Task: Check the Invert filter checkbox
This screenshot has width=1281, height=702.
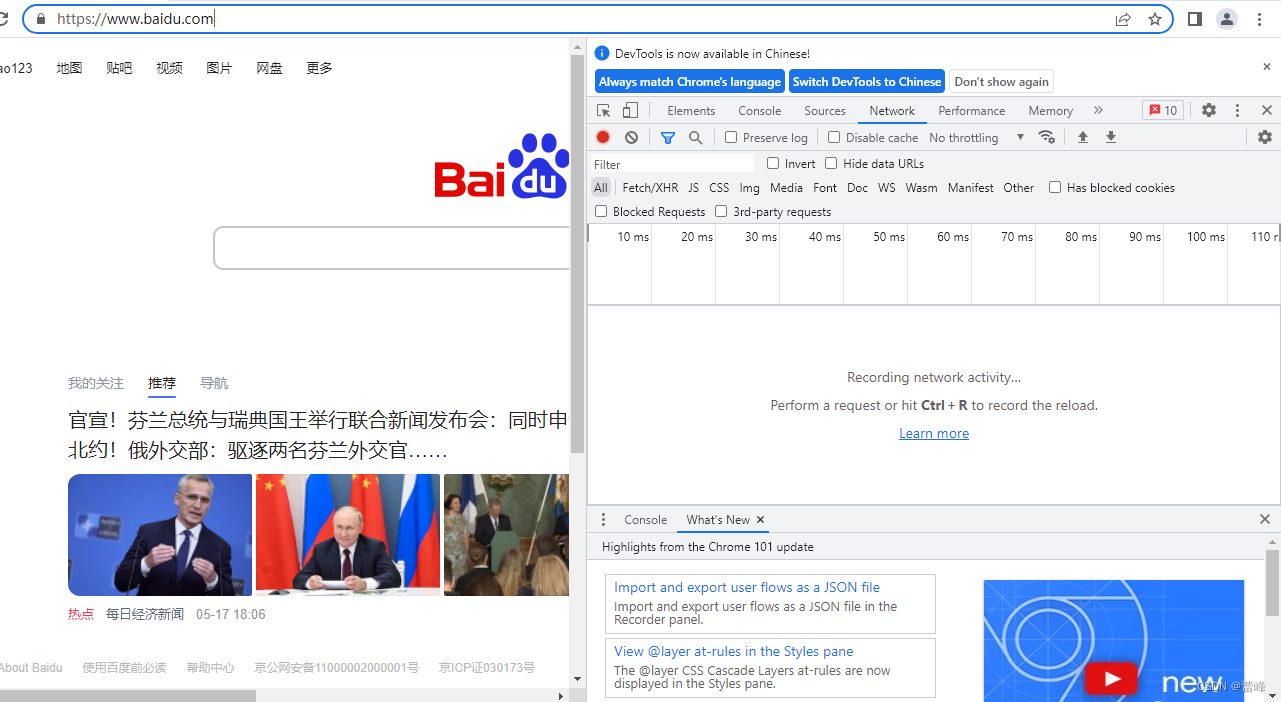Action: (773, 163)
